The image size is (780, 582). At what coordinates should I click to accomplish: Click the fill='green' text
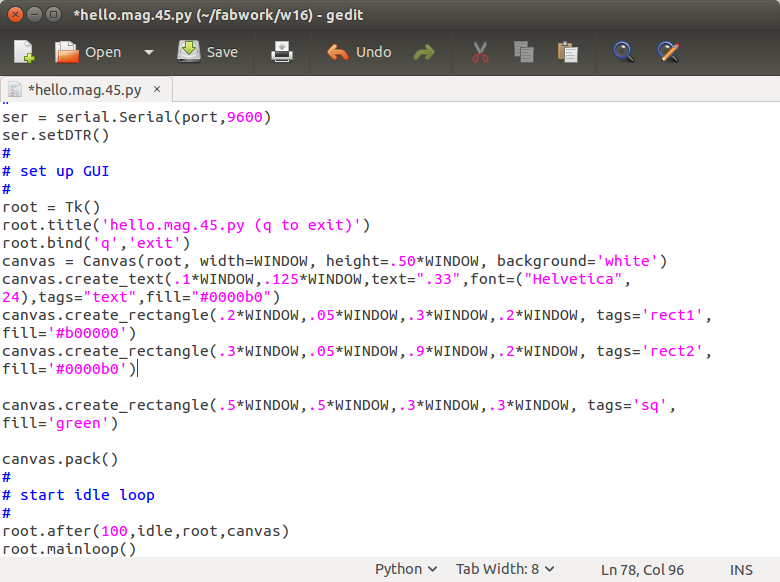point(60,423)
